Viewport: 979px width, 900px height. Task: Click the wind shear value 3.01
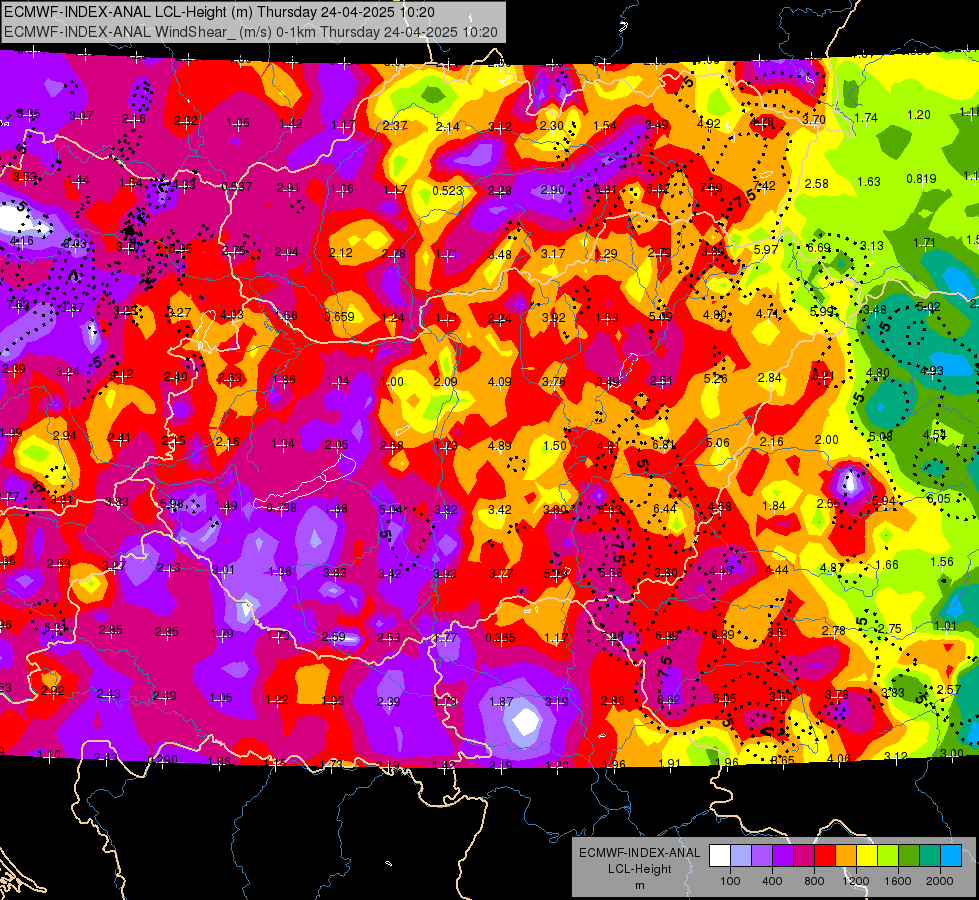click(x=223, y=570)
